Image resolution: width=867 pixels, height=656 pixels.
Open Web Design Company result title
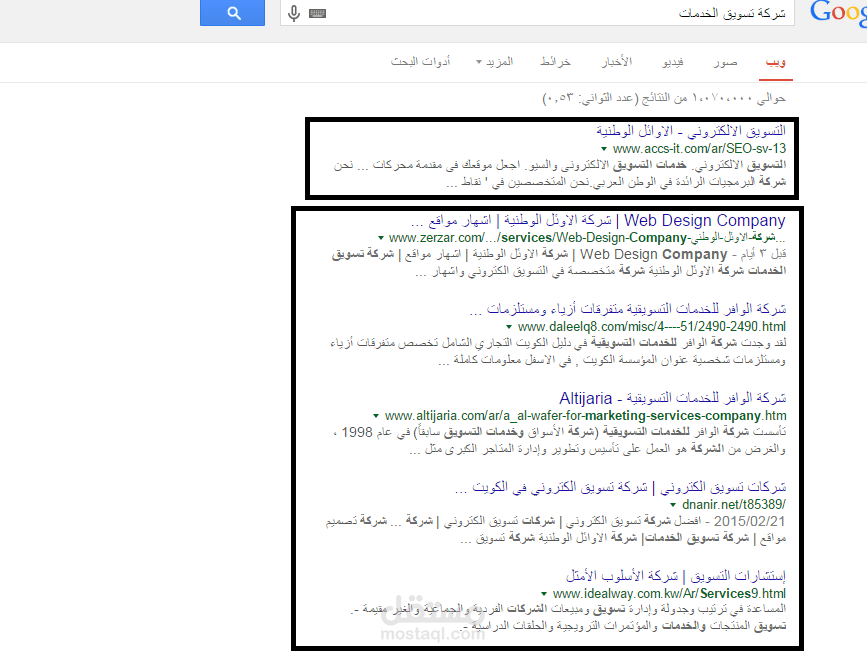coord(598,220)
